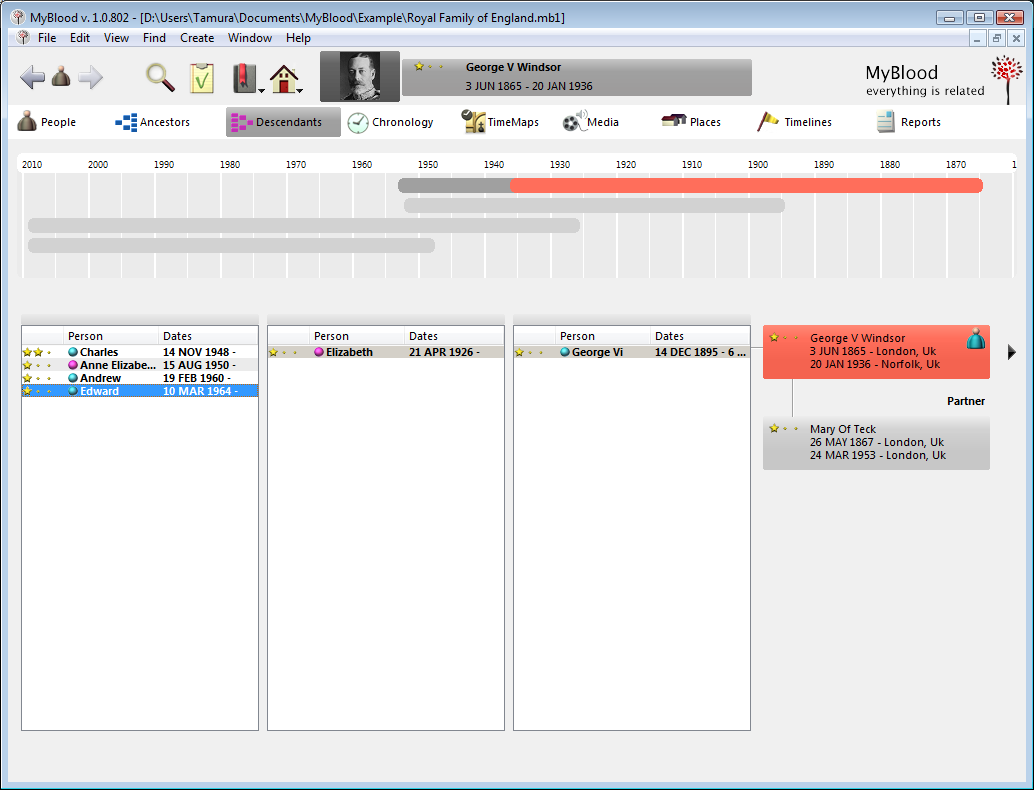Sort first list by Dates column
The height and width of the screenshot is (790, 1034).
(208, 336)
